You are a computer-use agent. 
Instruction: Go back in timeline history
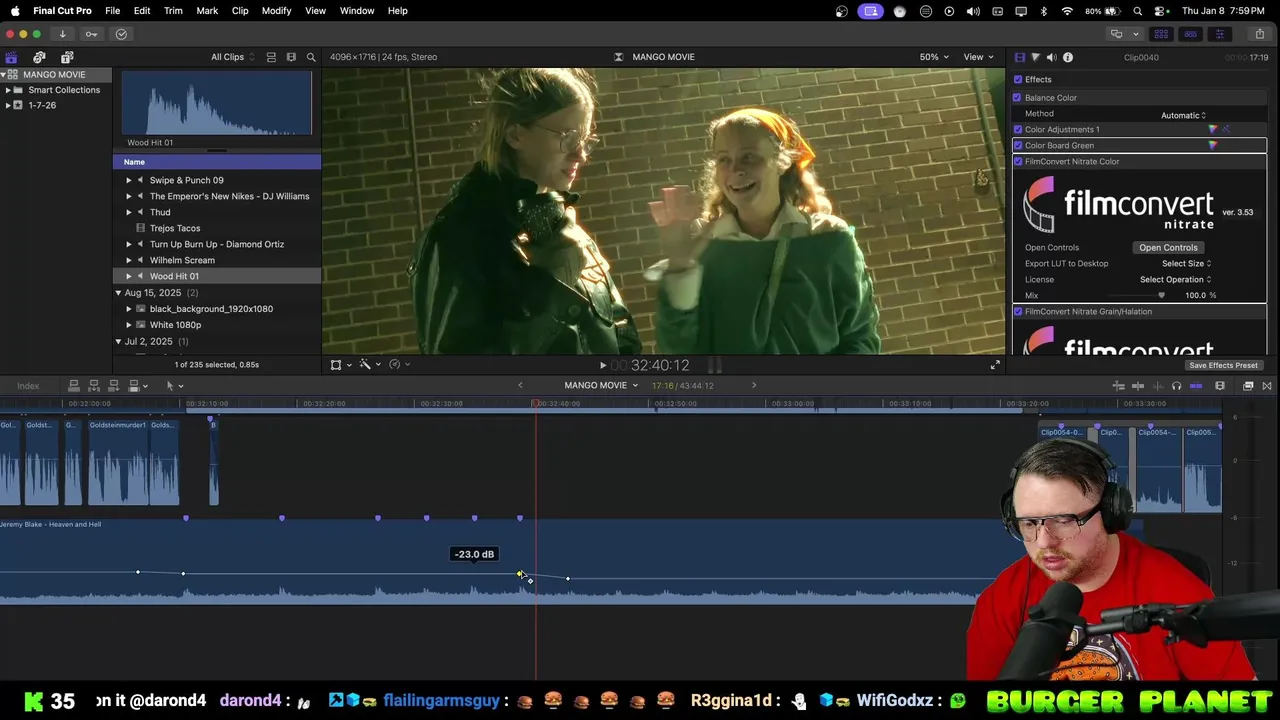(520, 385)
